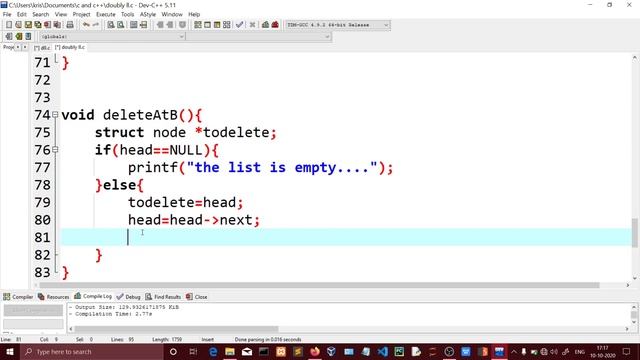Open the Debug bottom panel tab
Screen dimensions: 640x360
129,297
